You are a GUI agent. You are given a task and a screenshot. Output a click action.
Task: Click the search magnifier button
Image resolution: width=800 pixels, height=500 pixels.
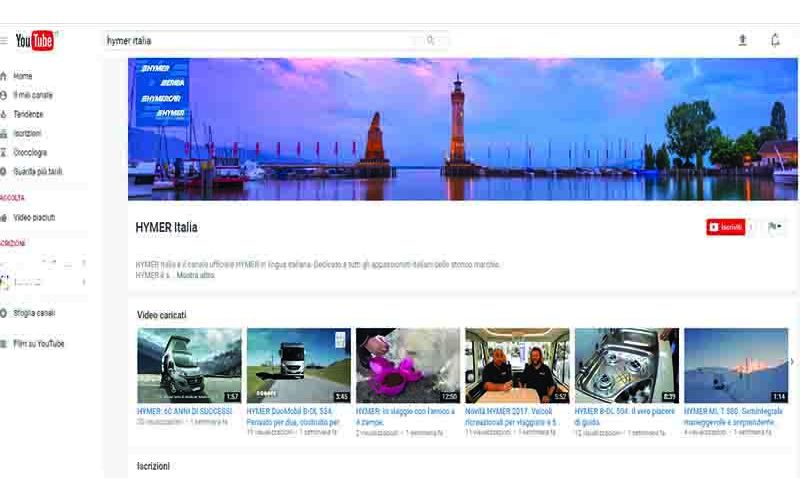[x=431, y=41]
